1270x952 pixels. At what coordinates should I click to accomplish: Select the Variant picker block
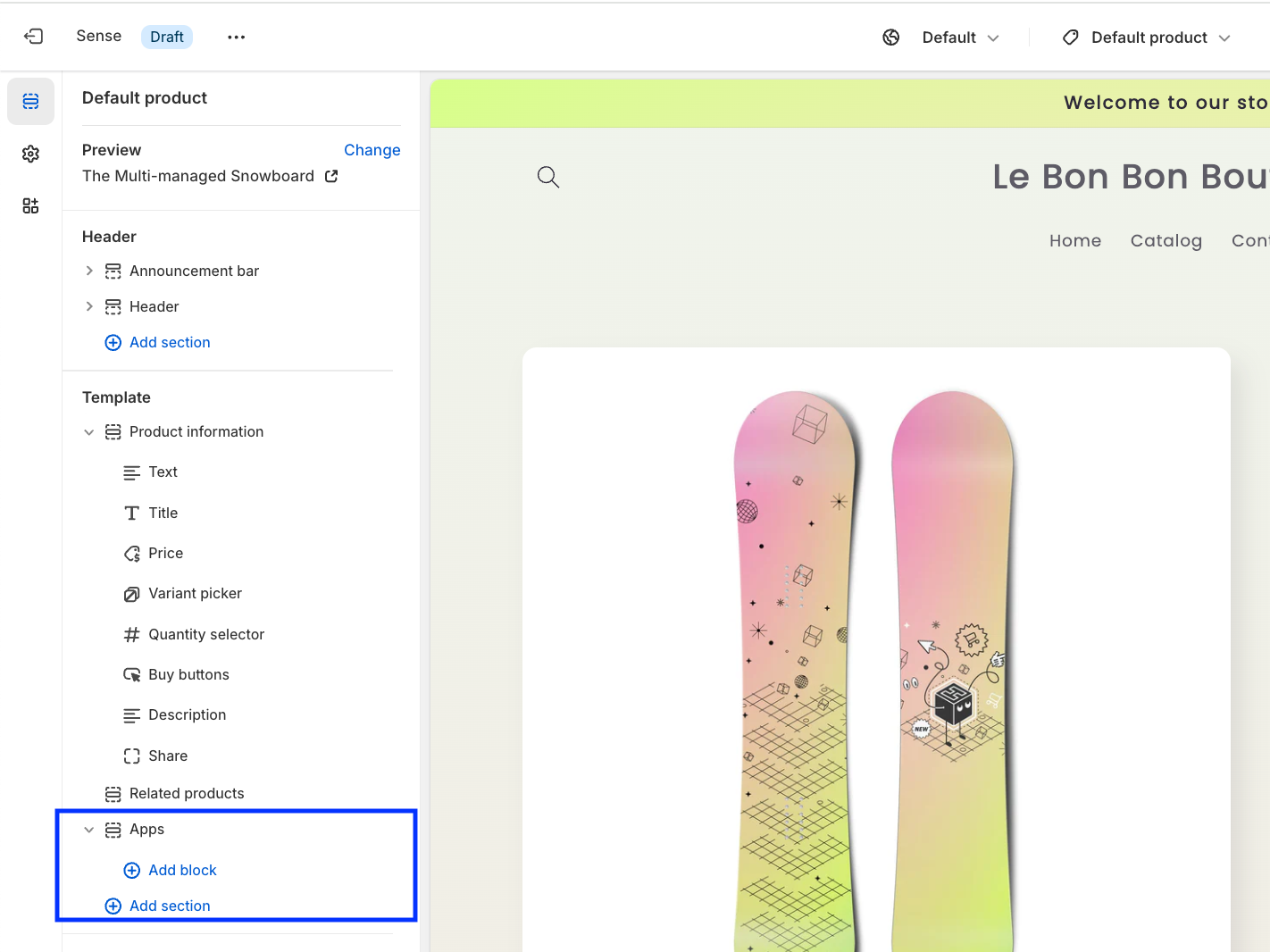tap(195, 594)
